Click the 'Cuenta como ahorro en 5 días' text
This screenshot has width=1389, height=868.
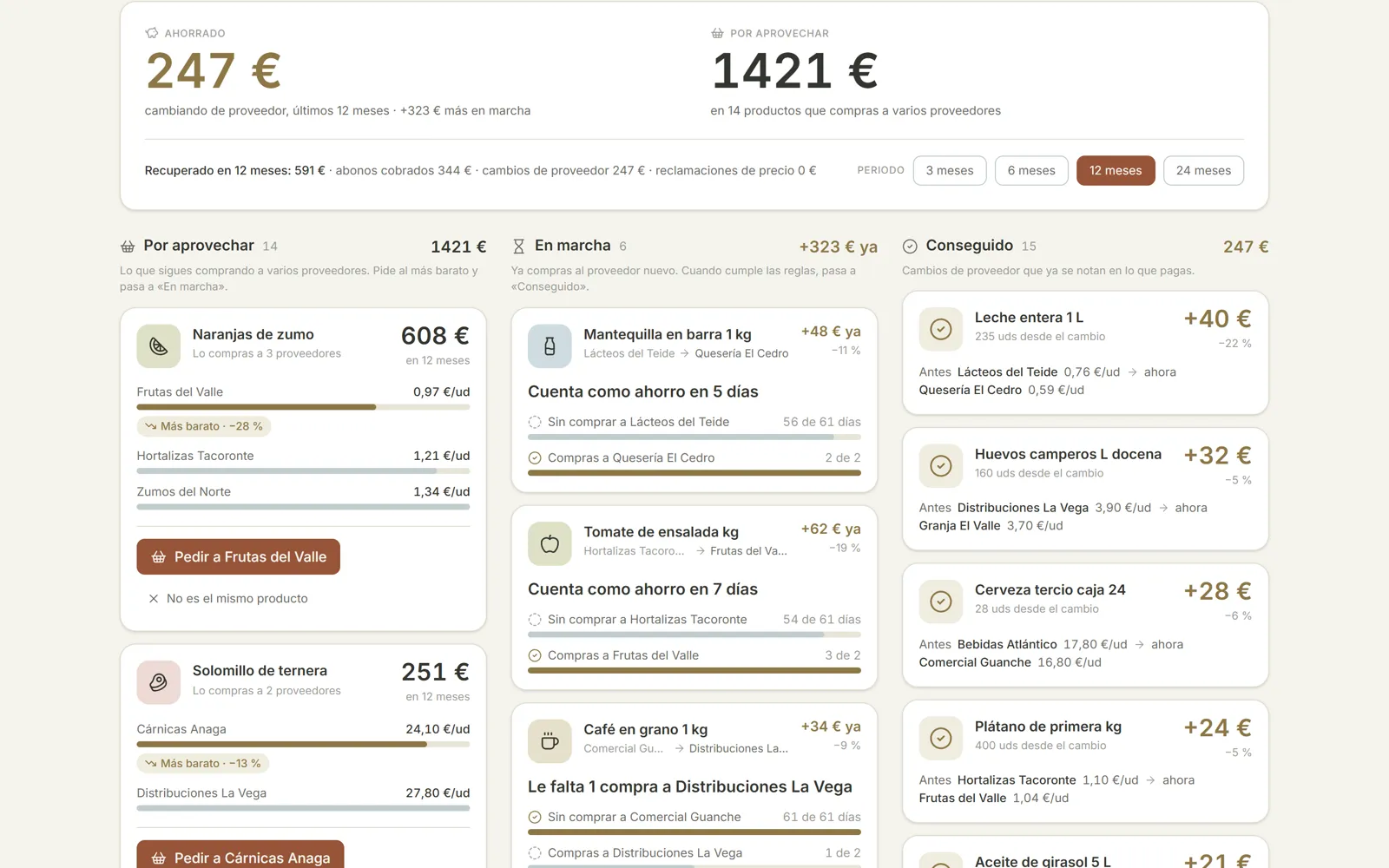pos(643,392)
